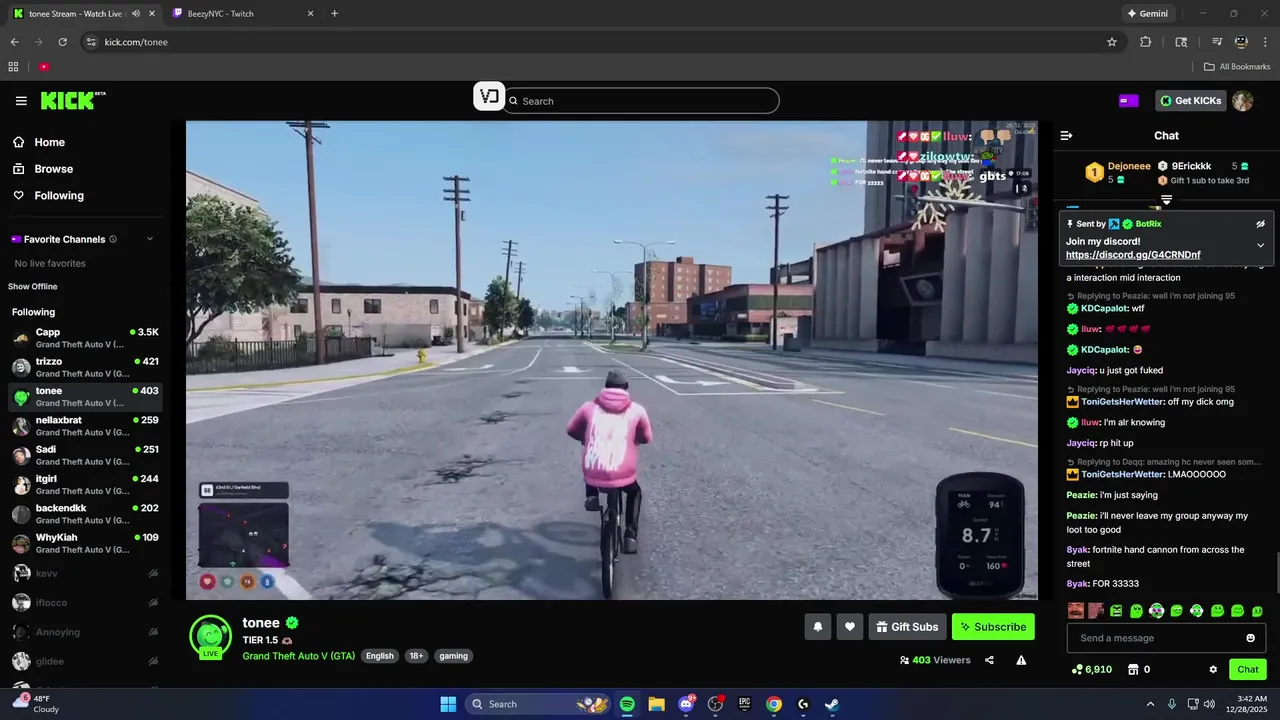Click the KICK logo
This screenshot has width=1280, height=720.
pyautogui.click(x=72, y=101)
